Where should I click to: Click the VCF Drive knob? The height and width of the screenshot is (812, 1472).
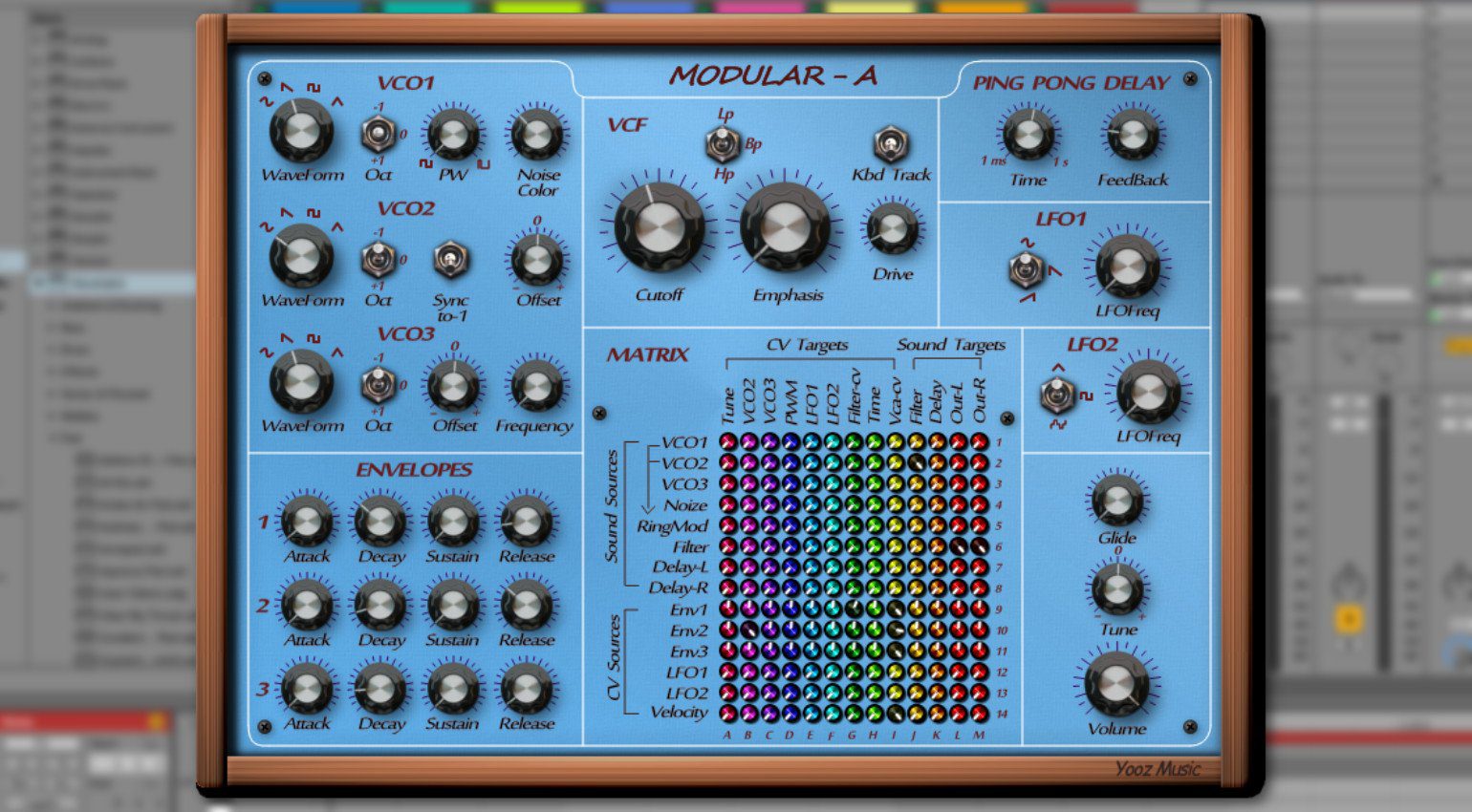tap(892, 229)
